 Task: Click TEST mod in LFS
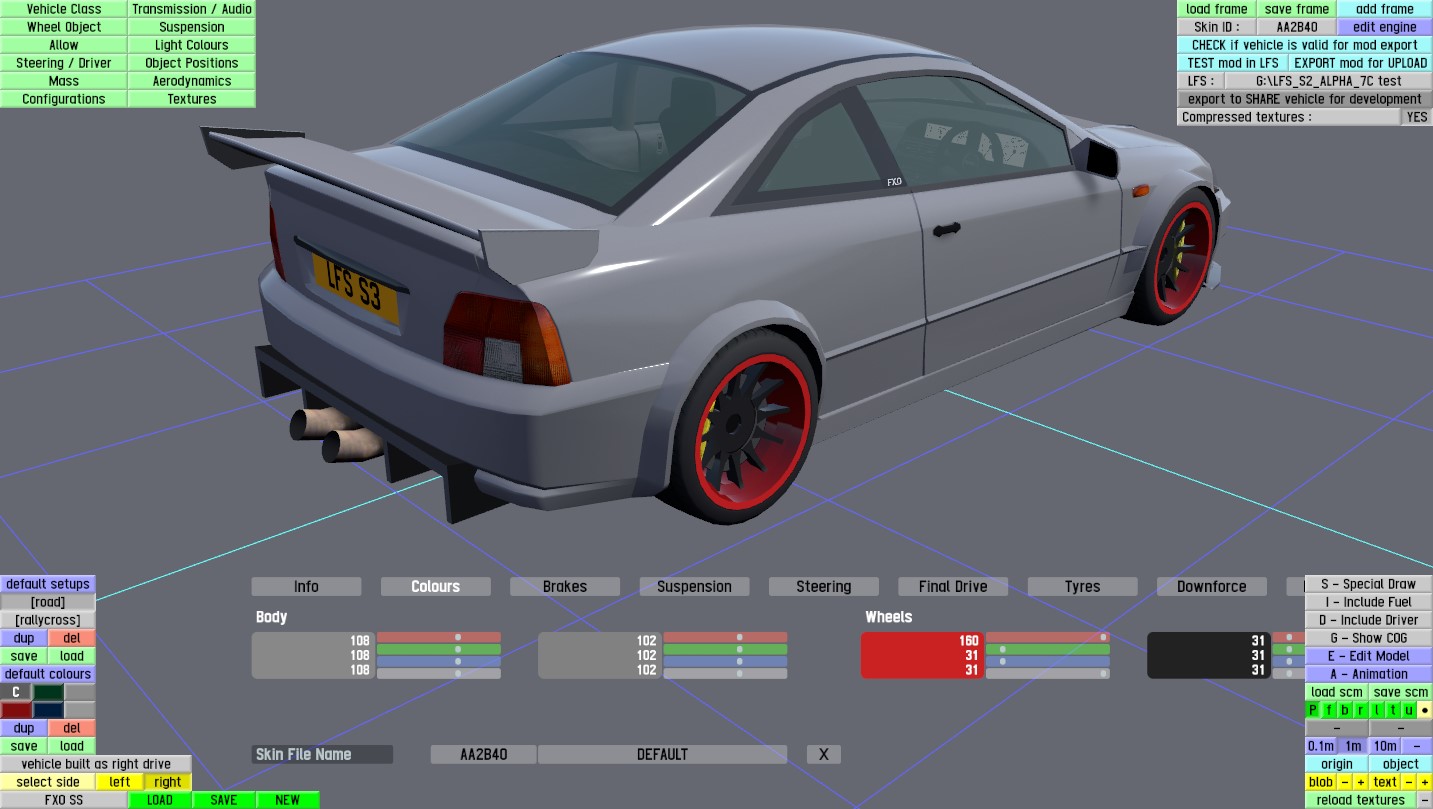[x=1233, y=63]
